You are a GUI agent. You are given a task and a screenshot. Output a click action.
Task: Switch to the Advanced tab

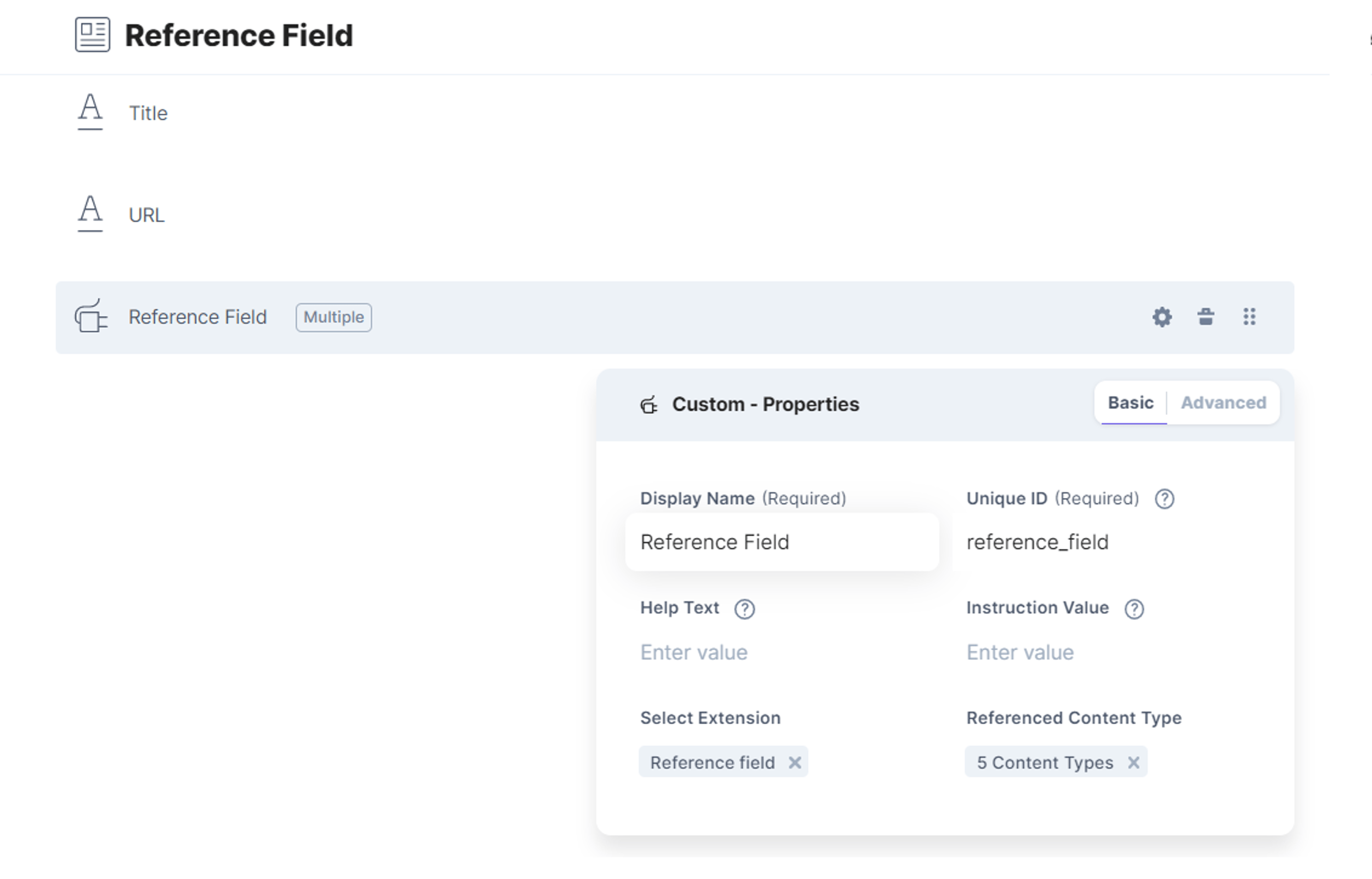pos(1223,403)
